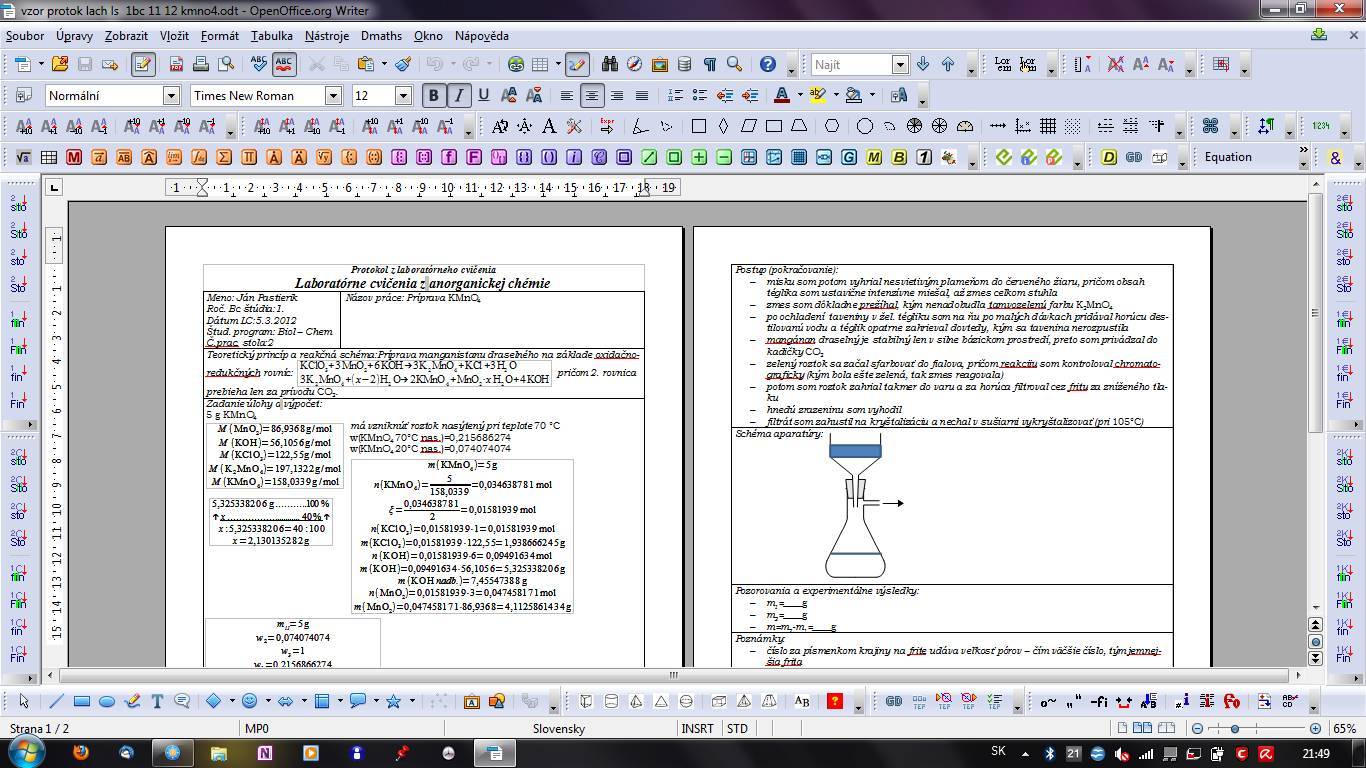Open Find & Replace binoculars icon

coord(610,64)
